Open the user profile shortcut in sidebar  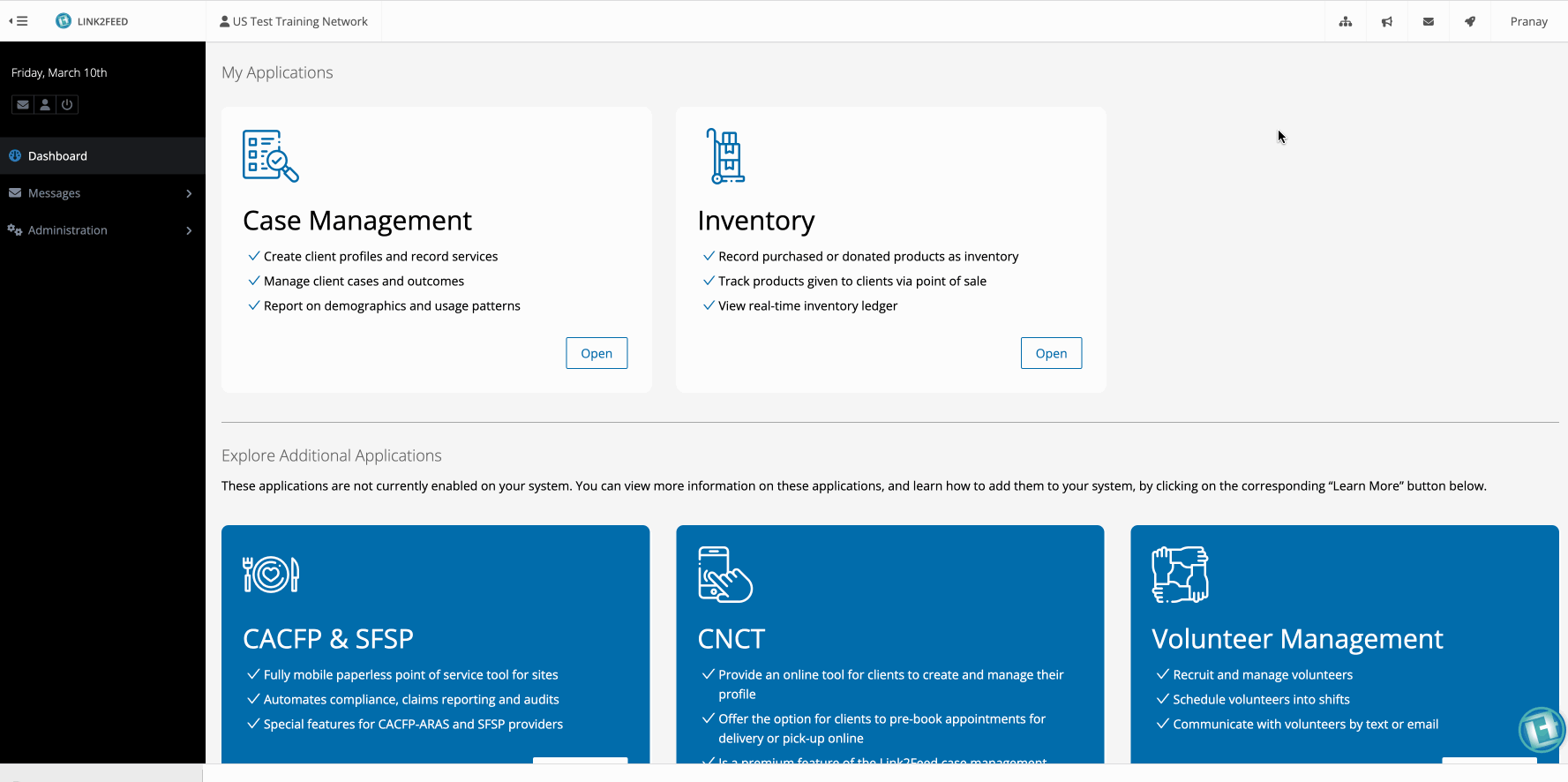pyautogui.click(x=45, y=104)
